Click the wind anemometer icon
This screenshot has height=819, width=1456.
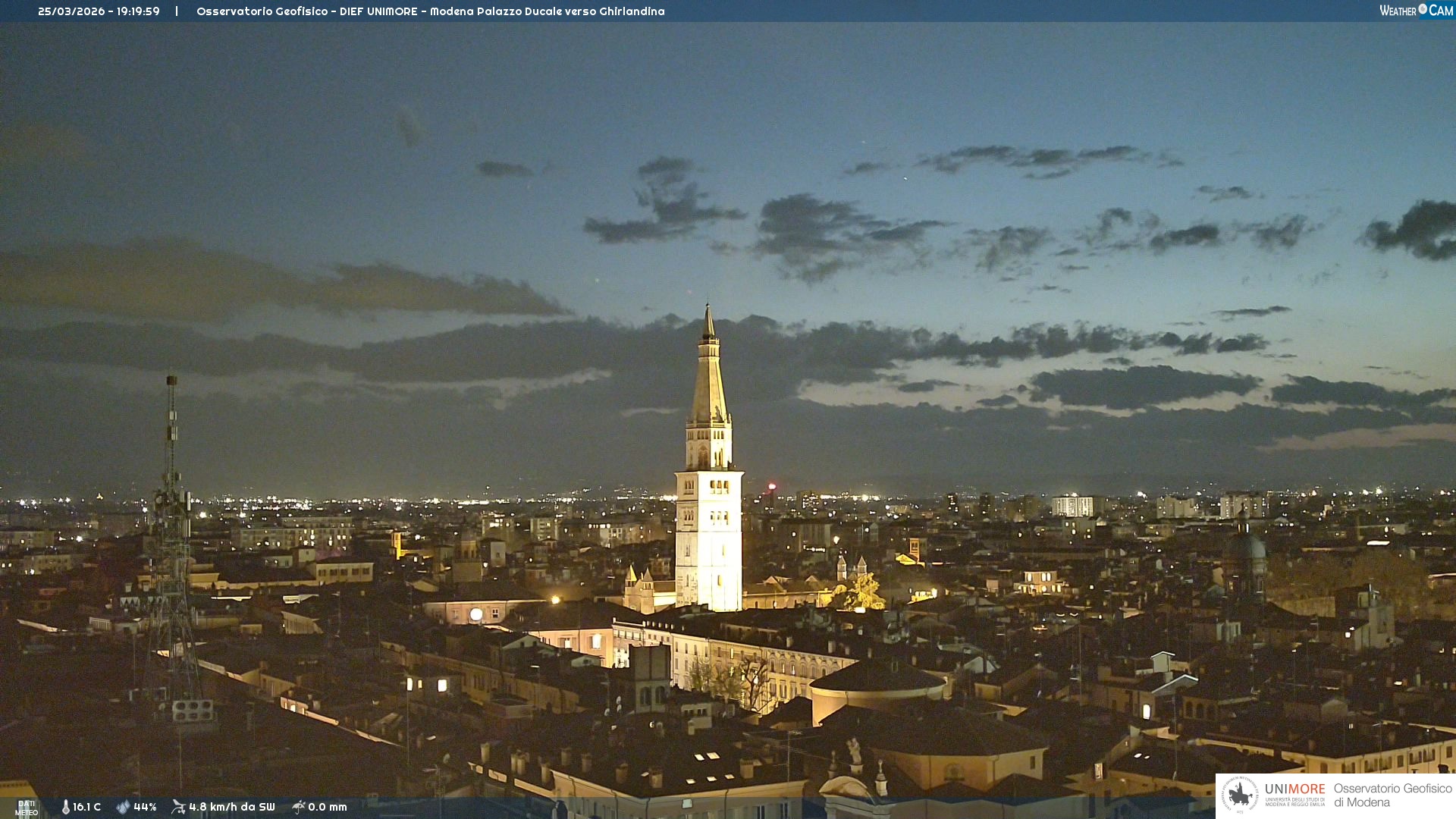[178, 807]
